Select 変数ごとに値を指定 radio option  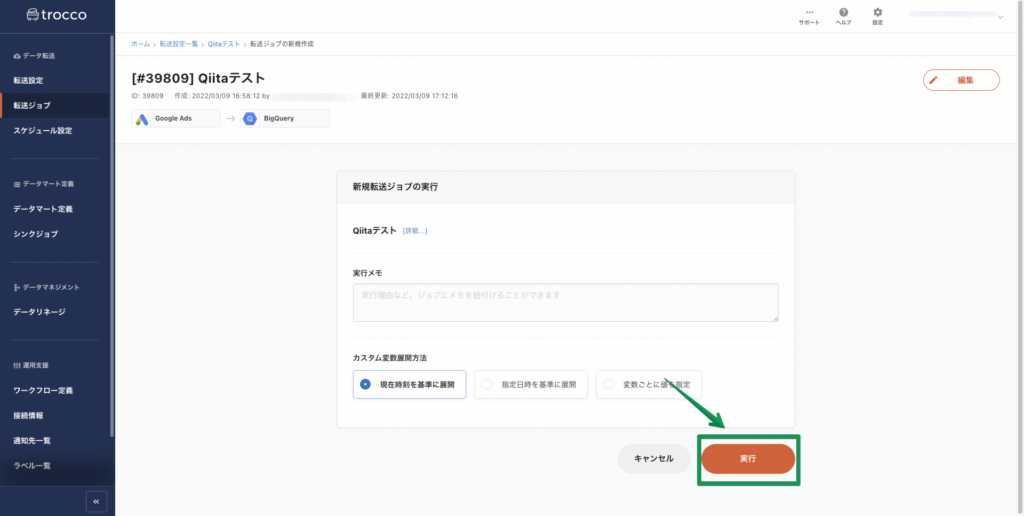(x=609, y=384)
